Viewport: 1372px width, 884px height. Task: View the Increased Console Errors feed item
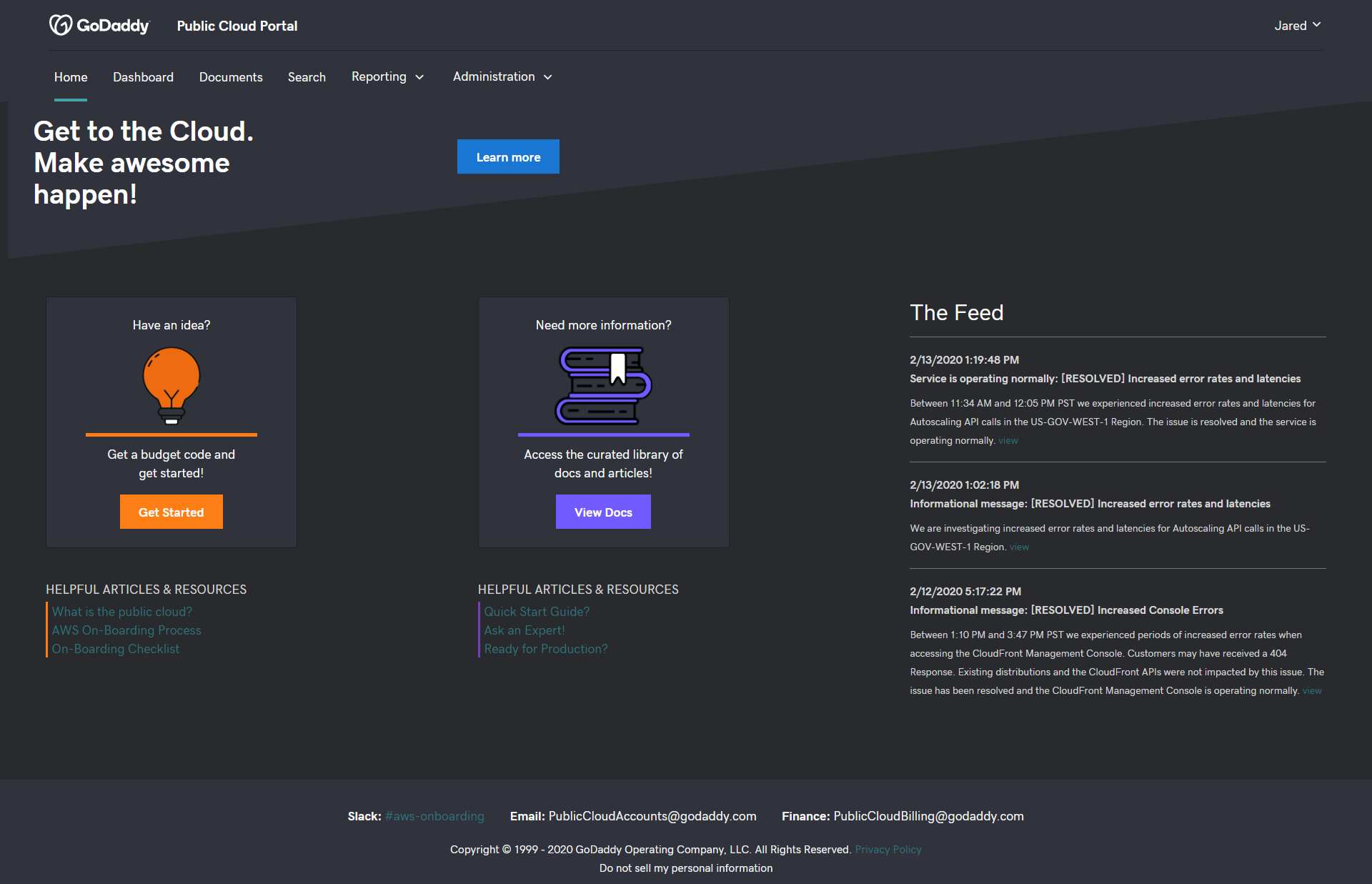(1312, 691)
